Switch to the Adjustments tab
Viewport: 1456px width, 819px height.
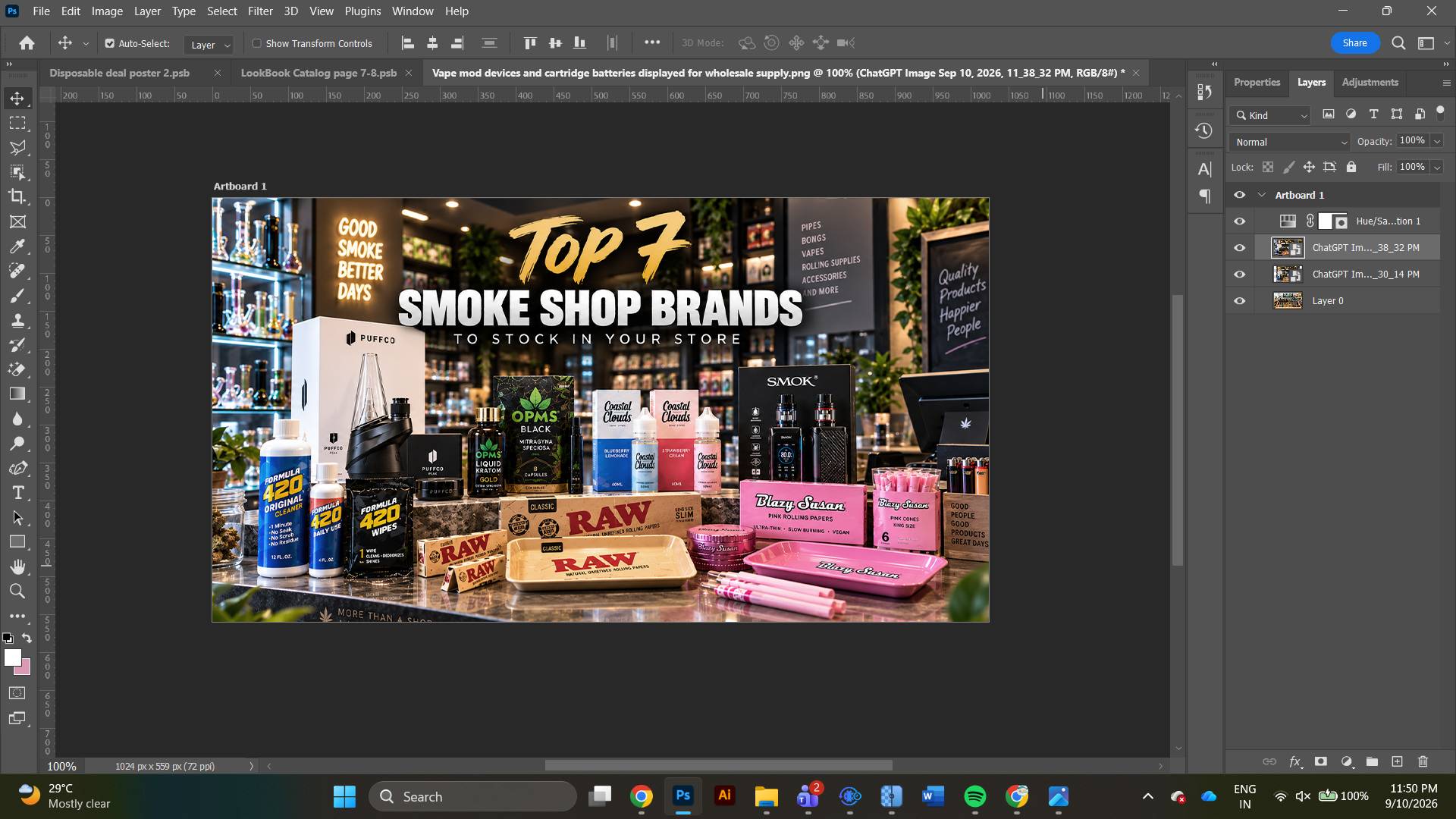[1370, 82]
